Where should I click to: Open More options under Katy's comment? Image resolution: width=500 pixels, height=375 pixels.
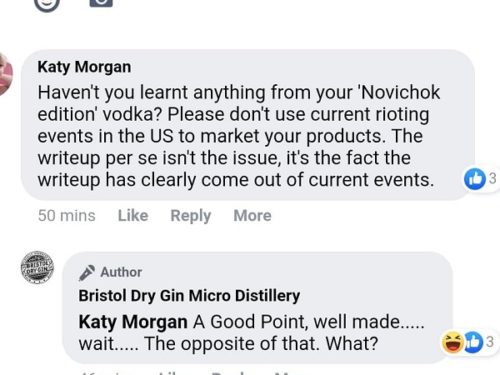coord(252,215)
